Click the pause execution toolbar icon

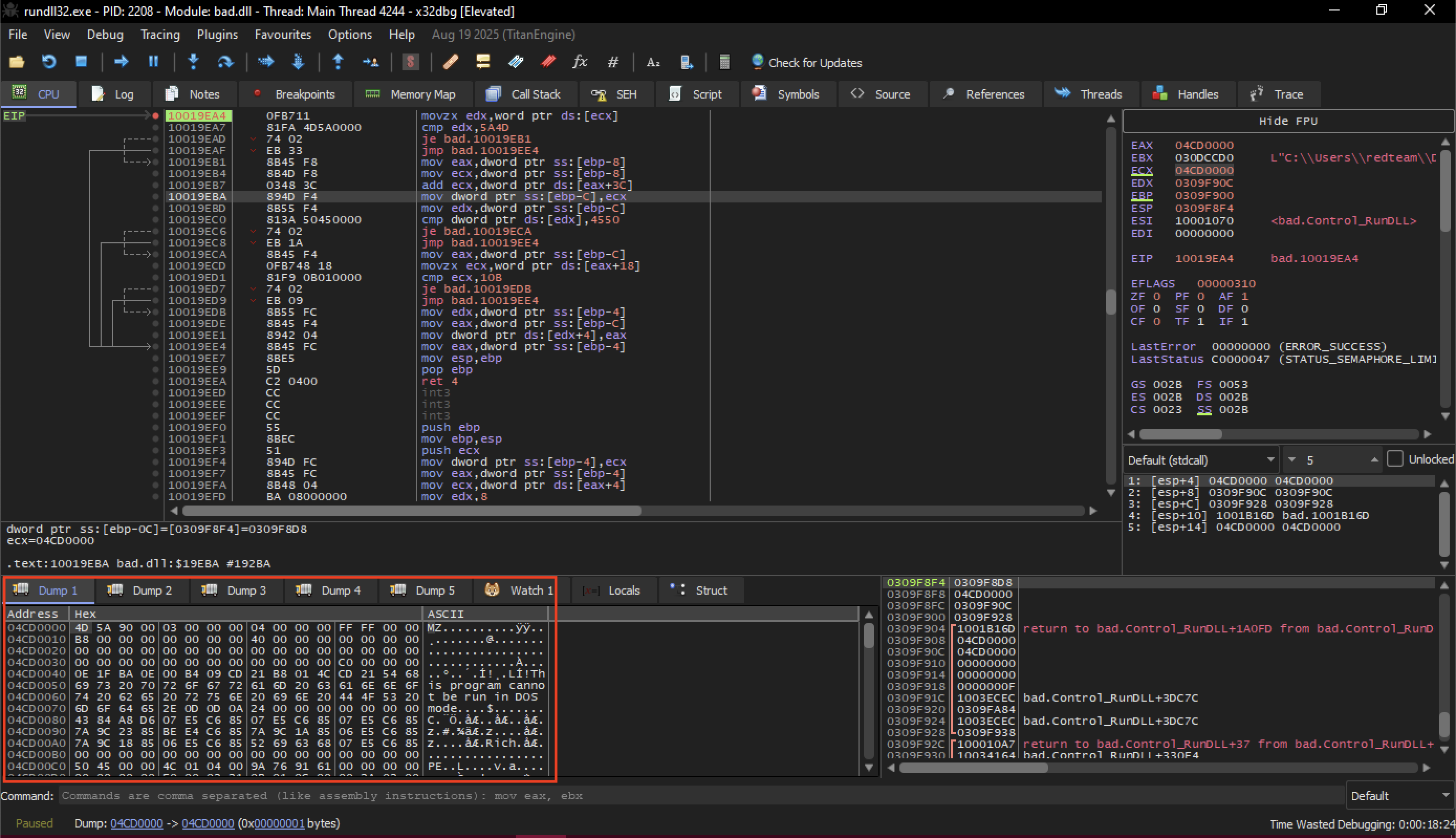pyautogui.click(x=154, y=61)
